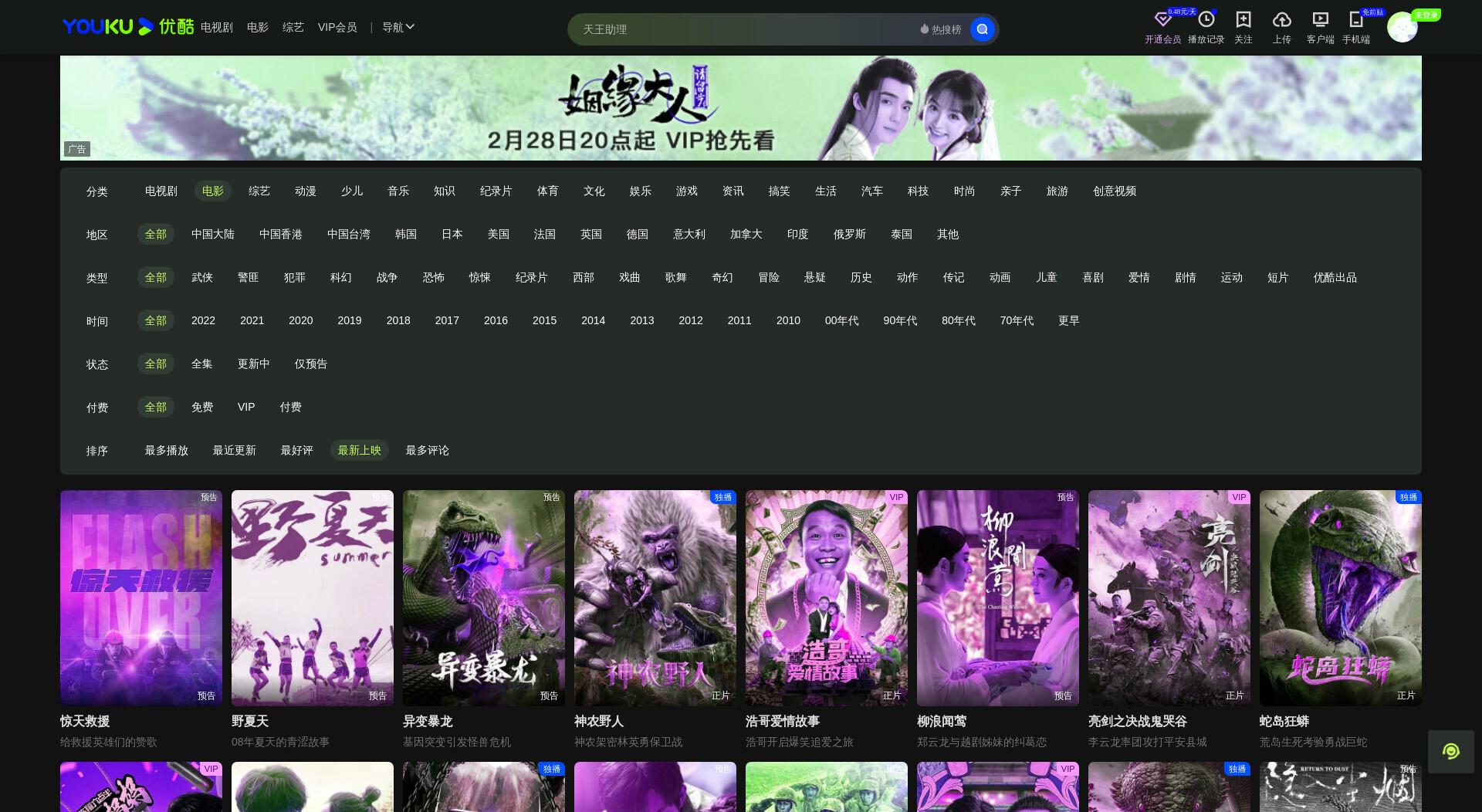Select 科幻 genre filter
This screenshot has width=1482, height=812.
[x=340, y=277]
